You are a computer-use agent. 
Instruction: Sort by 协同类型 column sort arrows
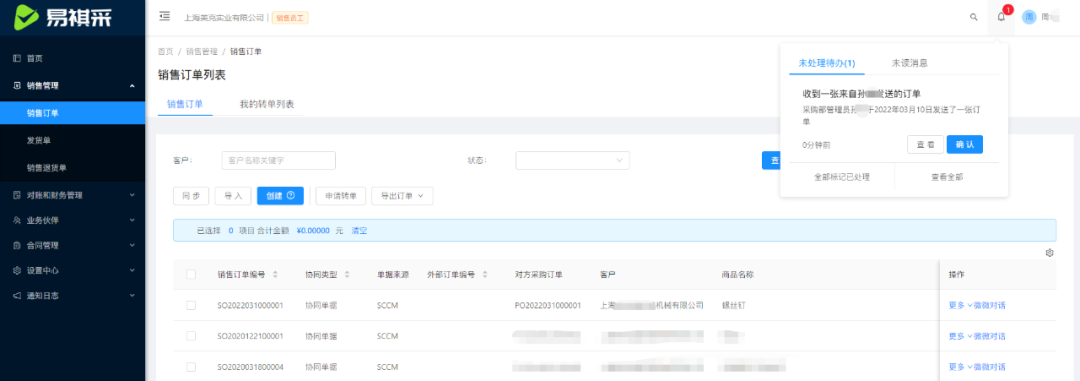[346, 274]
